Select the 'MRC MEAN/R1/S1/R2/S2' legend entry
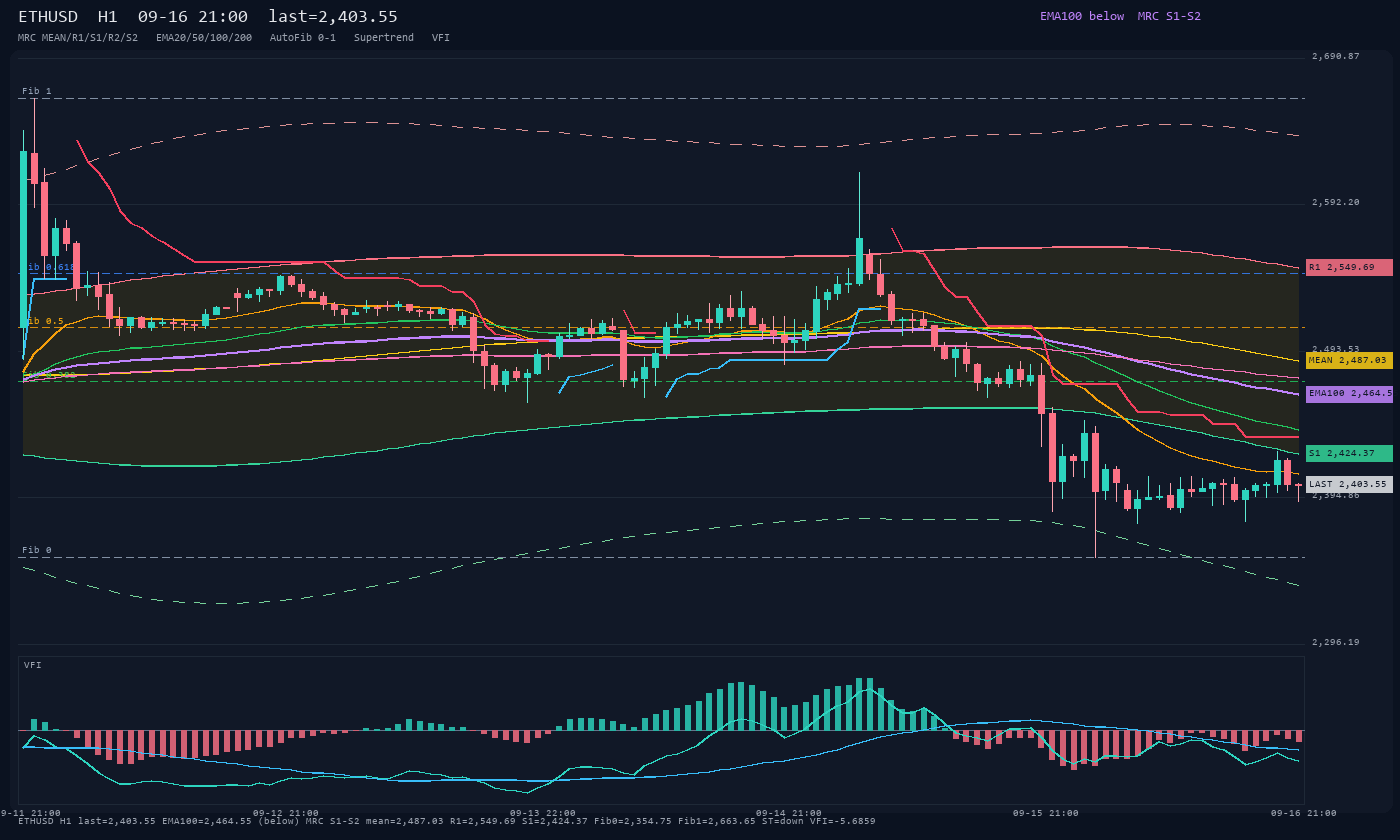Image resolution: width=1400 pixels, height=840 pixels. [x=78, y=38]
